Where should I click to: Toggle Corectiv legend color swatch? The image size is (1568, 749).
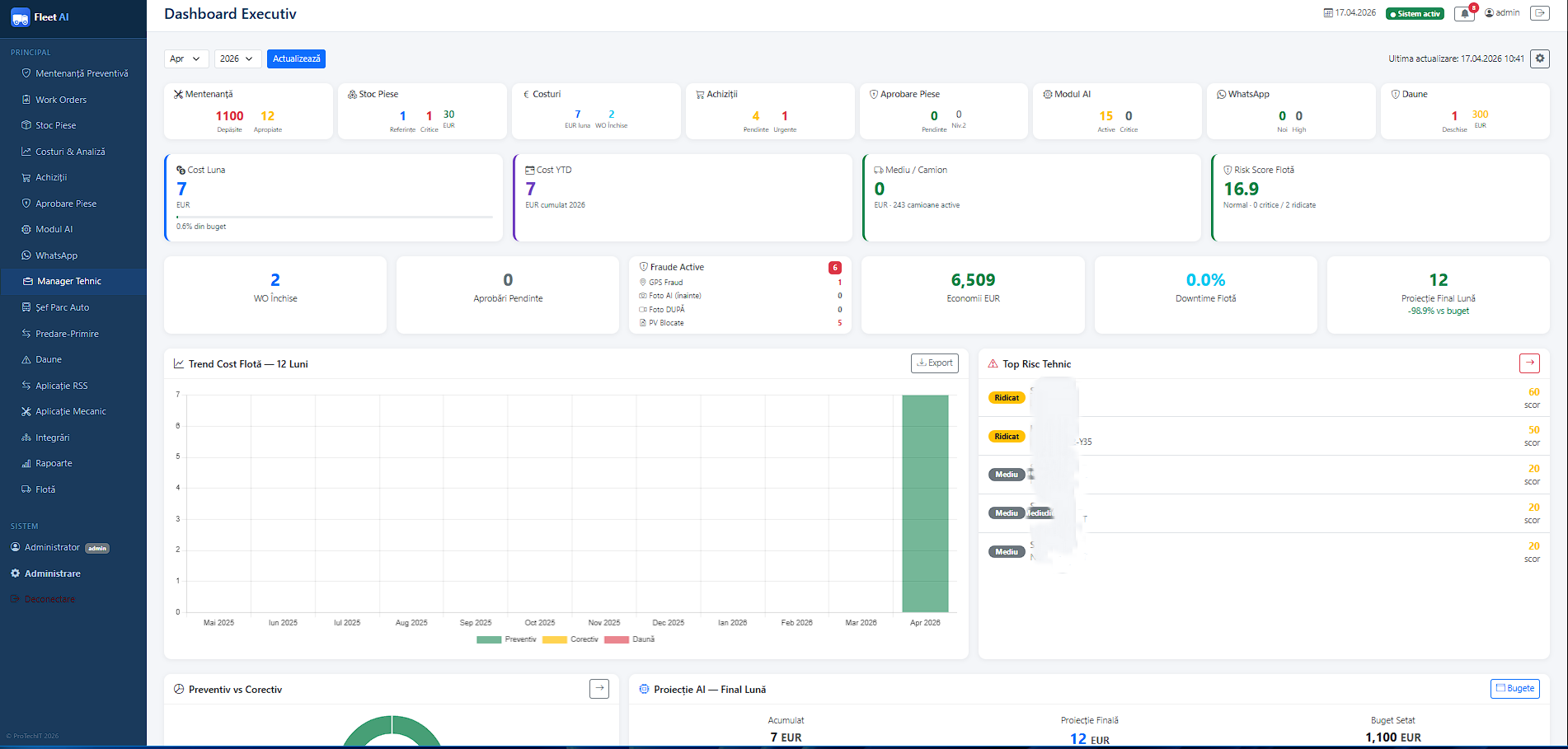pos(555,639)
